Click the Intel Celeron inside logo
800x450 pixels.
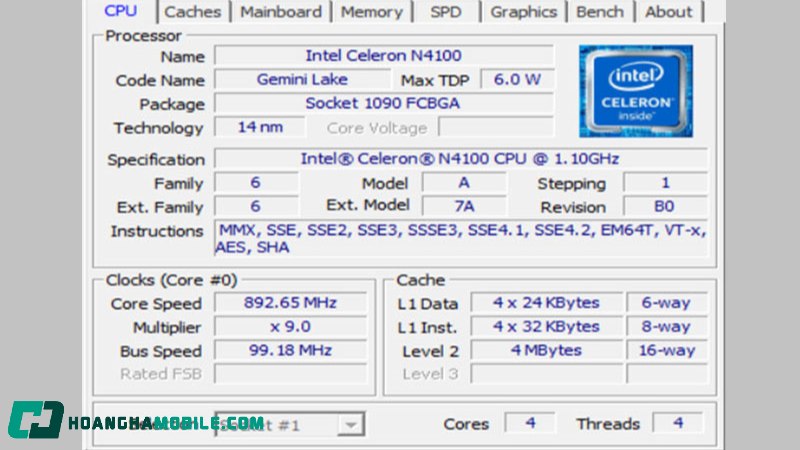(x=636, y=91)
